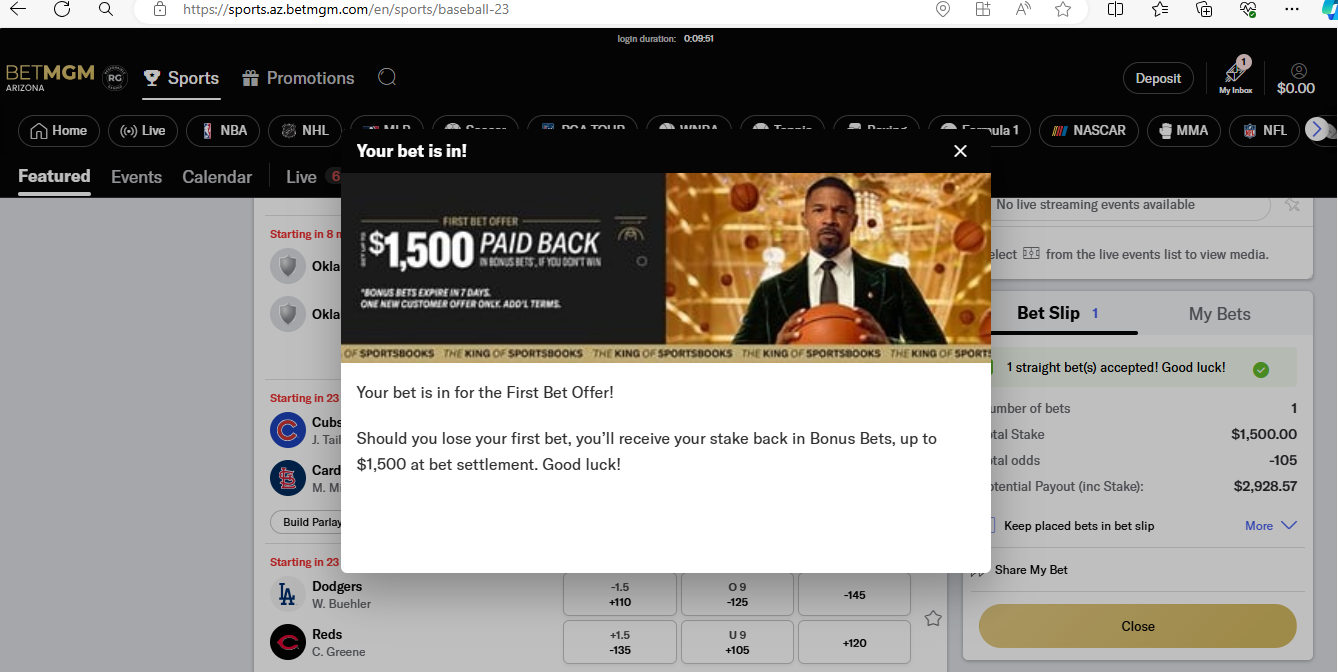Click the gold Close button

(x=1138, y=626)
